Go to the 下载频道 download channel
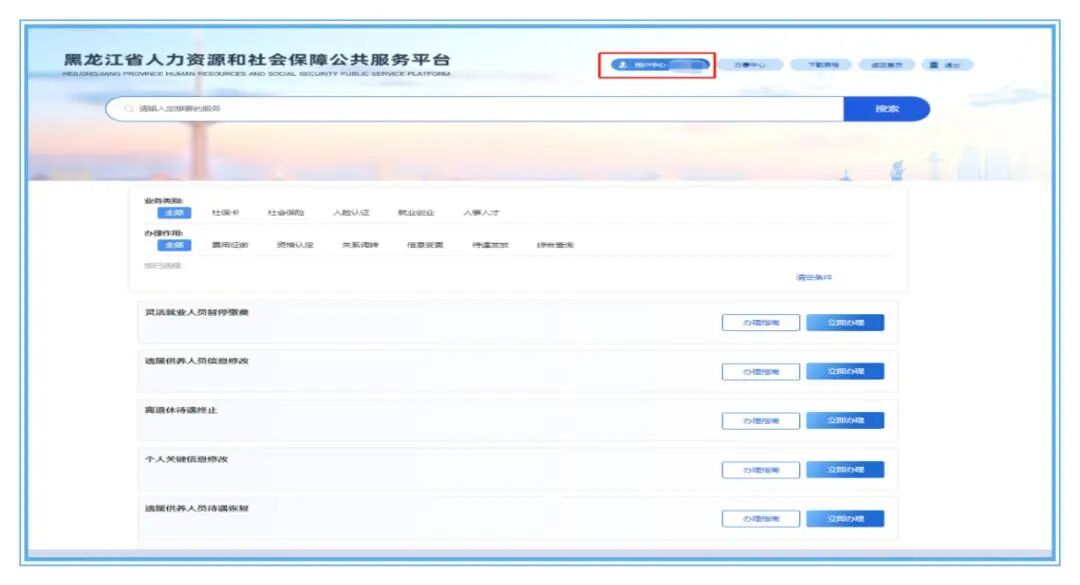 point(822,65)
